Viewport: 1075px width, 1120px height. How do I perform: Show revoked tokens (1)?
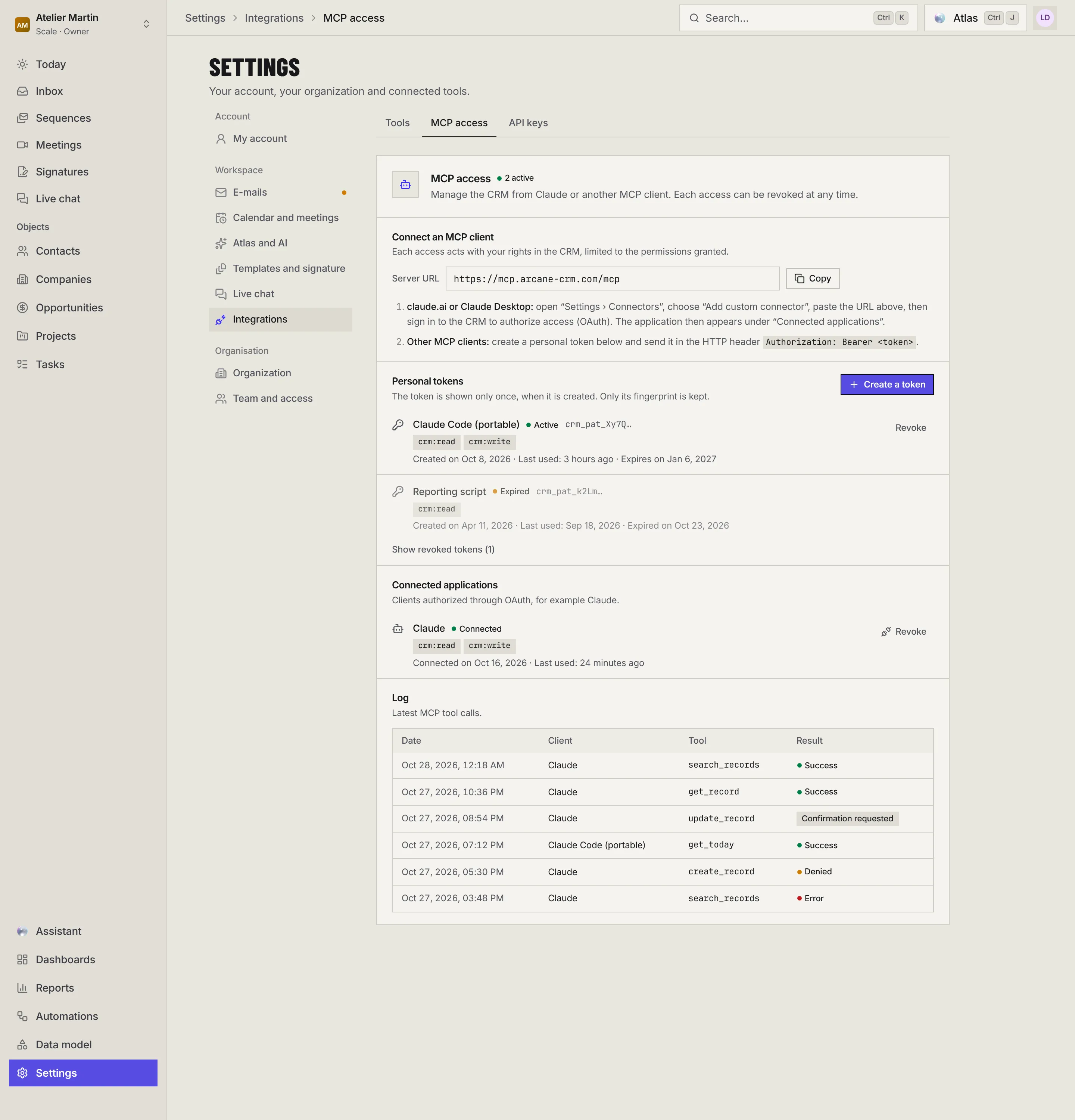click(x=443, y=549)
